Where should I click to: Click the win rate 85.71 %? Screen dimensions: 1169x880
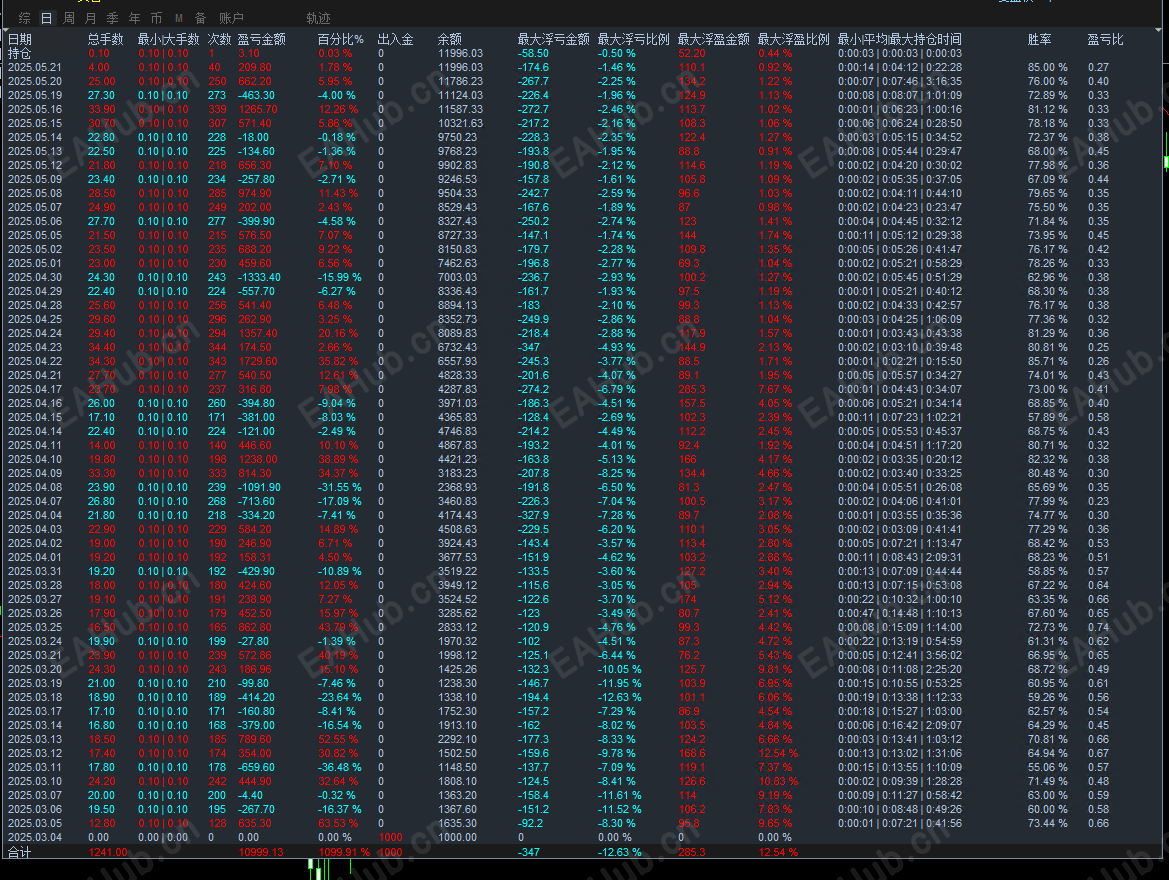pyautogui.click(x=1047, y=362)
